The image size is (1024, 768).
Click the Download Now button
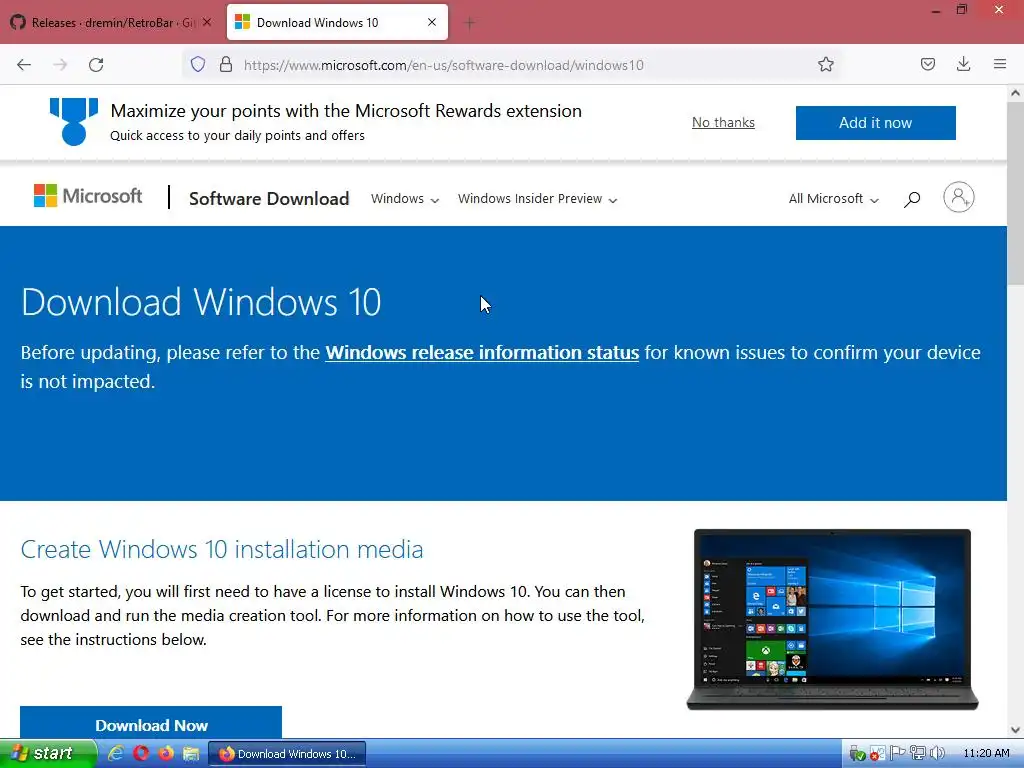click(x=151, y=724)
